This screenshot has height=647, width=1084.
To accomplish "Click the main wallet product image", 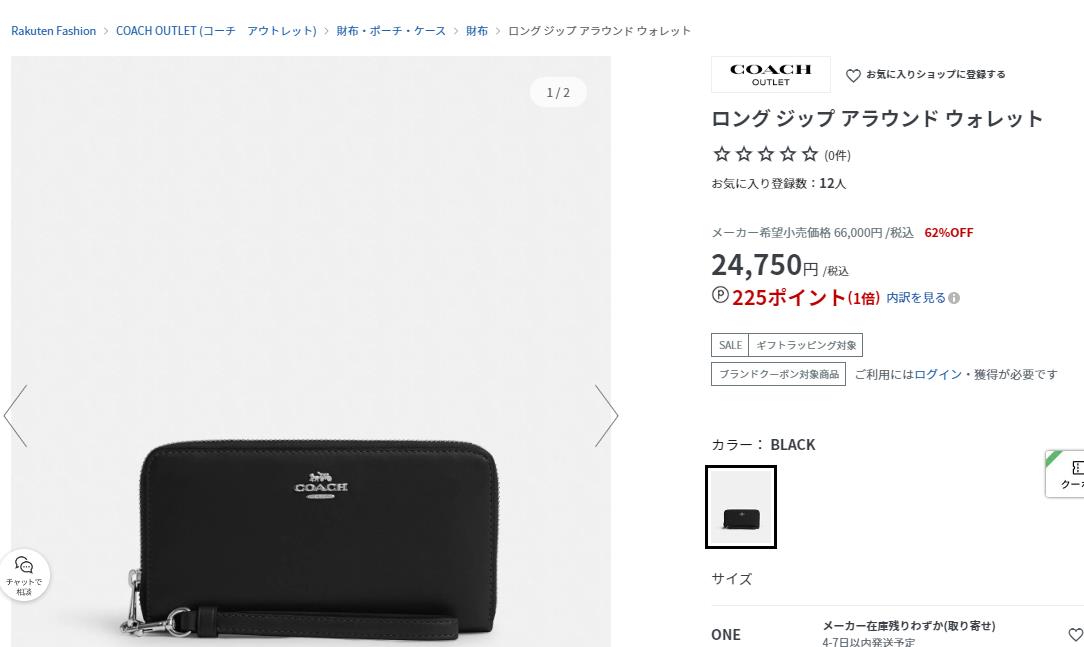I will point(311,351).
